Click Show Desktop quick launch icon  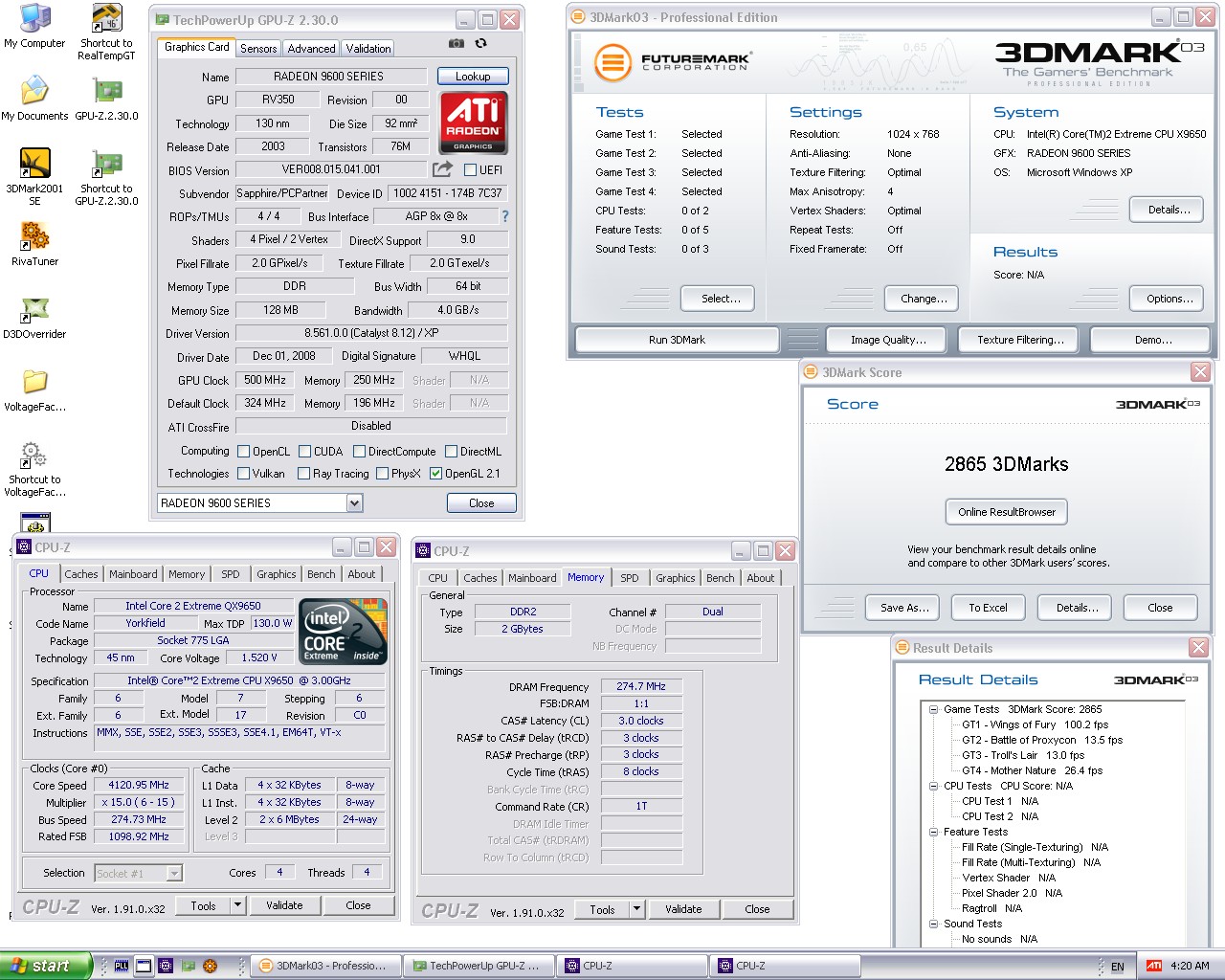click(144, 966)
